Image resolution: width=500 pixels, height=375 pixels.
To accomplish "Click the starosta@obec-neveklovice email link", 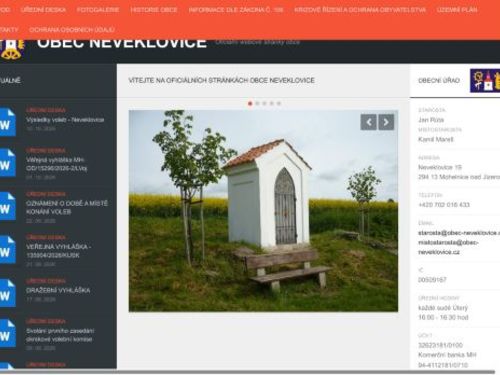I will coord(459,233).
